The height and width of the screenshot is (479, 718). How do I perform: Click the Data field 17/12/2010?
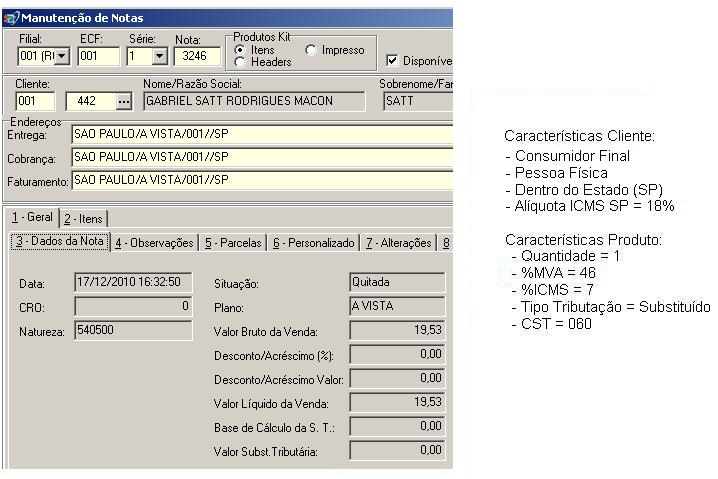133,282
